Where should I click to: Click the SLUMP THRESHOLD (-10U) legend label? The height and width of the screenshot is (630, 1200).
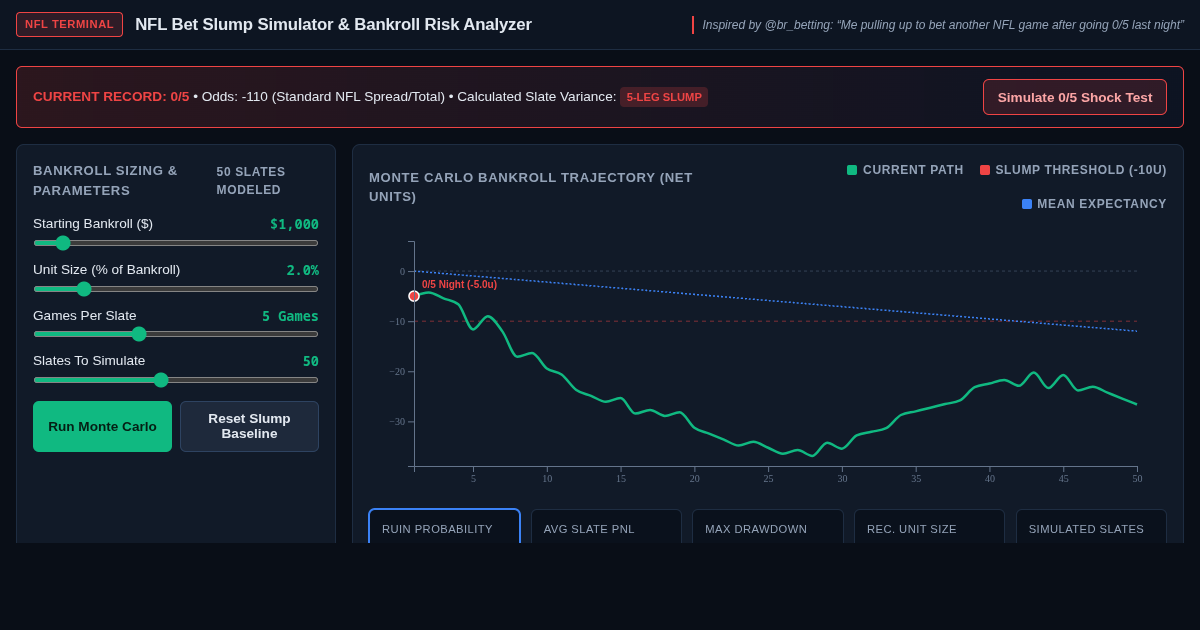point(1081,170)
